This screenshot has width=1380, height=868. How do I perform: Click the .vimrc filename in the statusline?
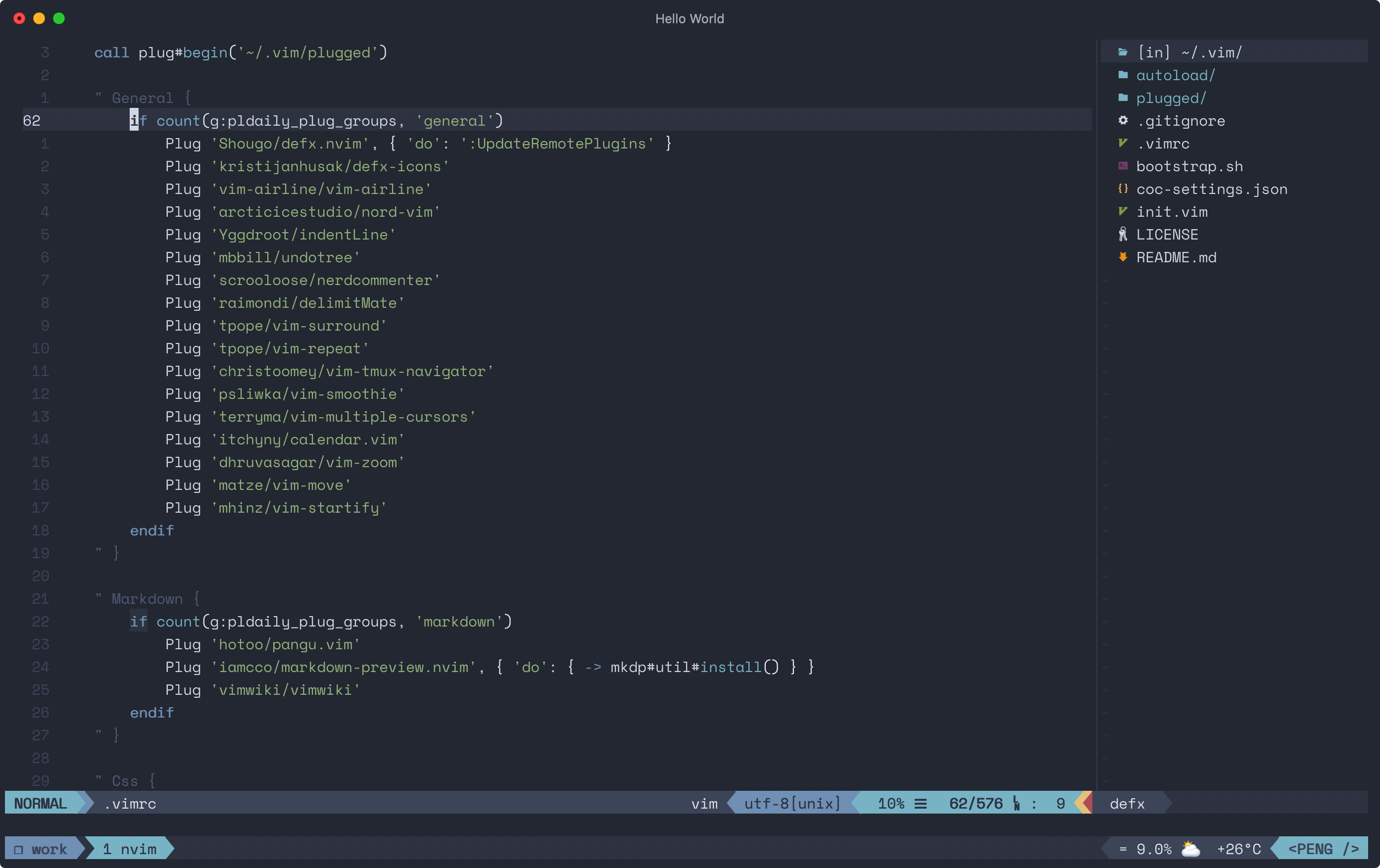(130, 804)
